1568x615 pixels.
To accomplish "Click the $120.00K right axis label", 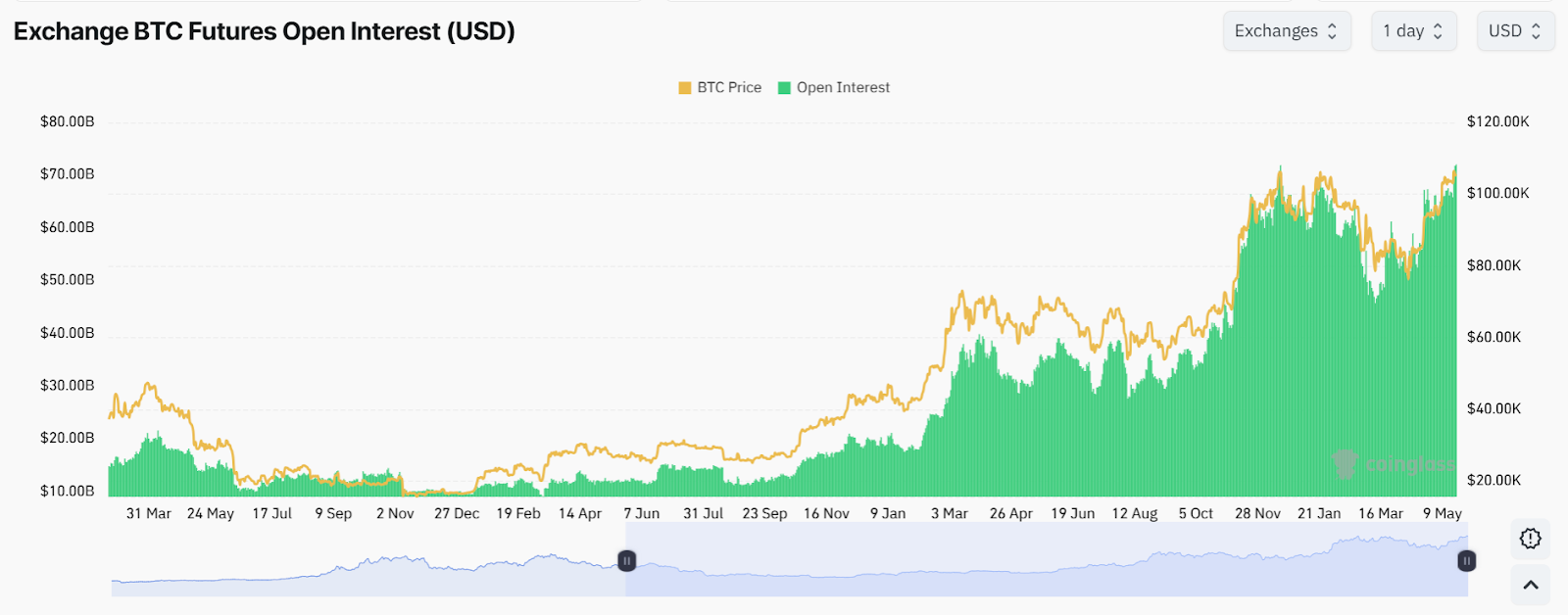I will click(x=1497, y=121).
